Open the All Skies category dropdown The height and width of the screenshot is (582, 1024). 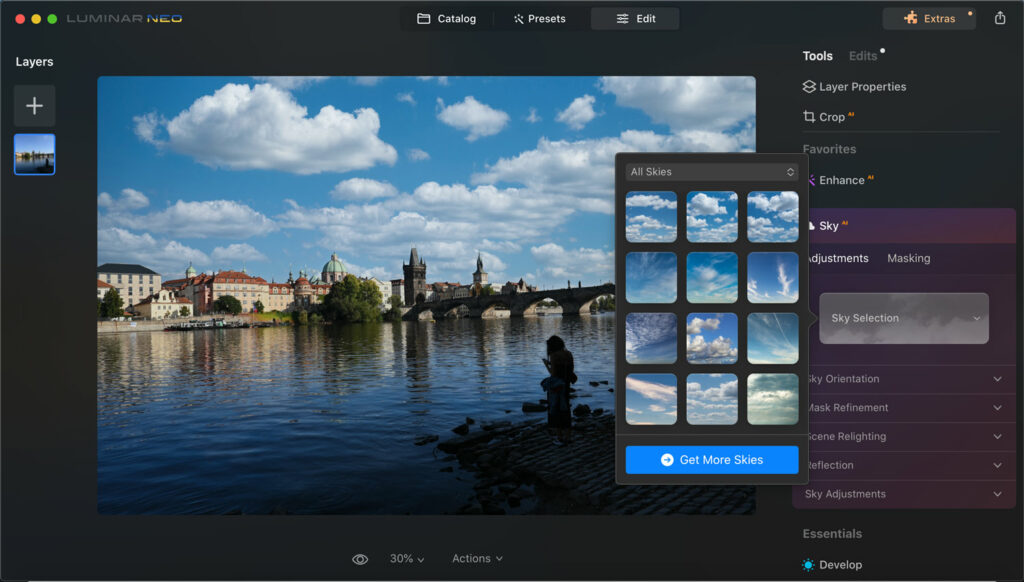point(711,172)
